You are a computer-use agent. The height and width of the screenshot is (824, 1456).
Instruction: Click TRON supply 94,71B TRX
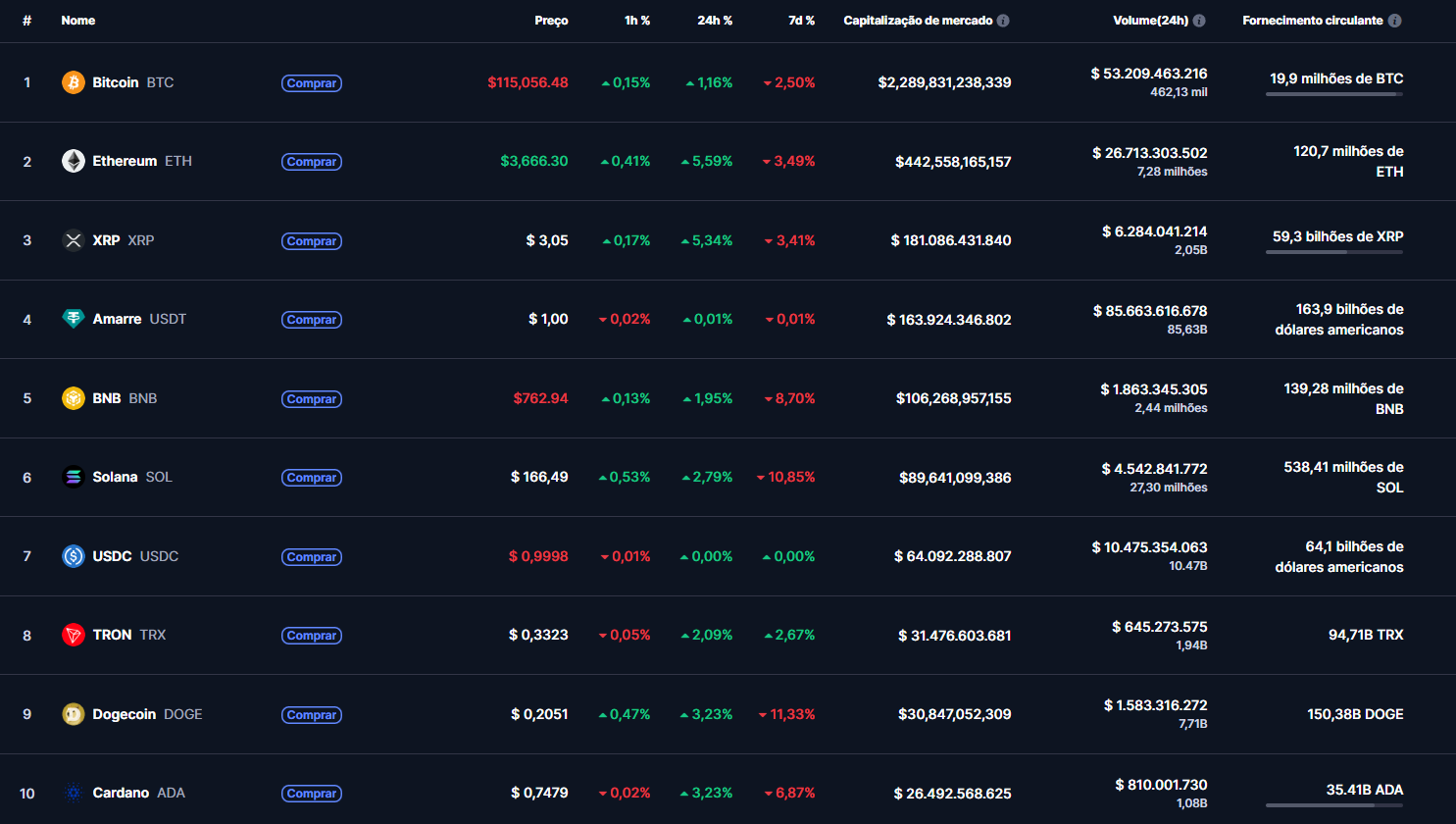1366,635
